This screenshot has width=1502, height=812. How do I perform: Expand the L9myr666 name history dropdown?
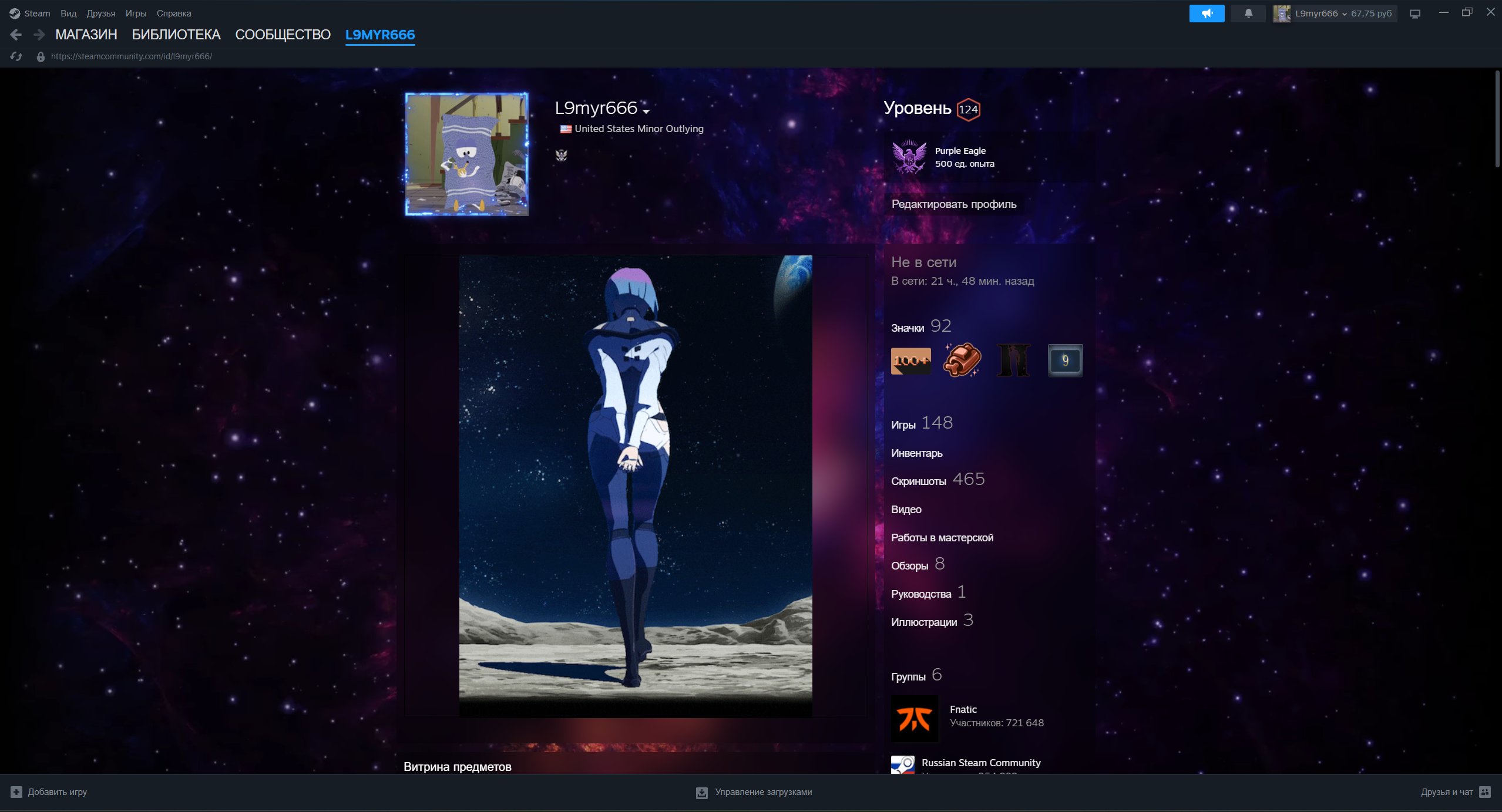pyautogui.click(x=646, y=111)
